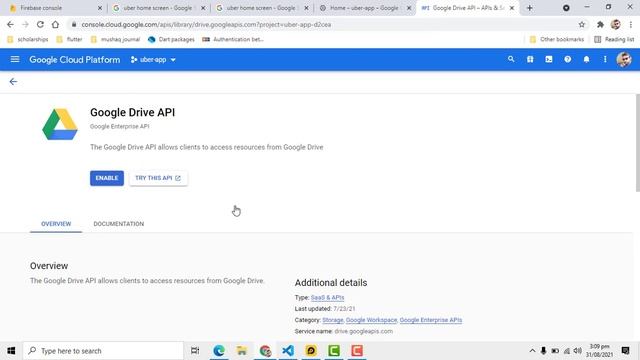Viewport: 640px width, 360px height.
Task: Open the Cloud Platform search icon
Action: [x=511, y=60]
